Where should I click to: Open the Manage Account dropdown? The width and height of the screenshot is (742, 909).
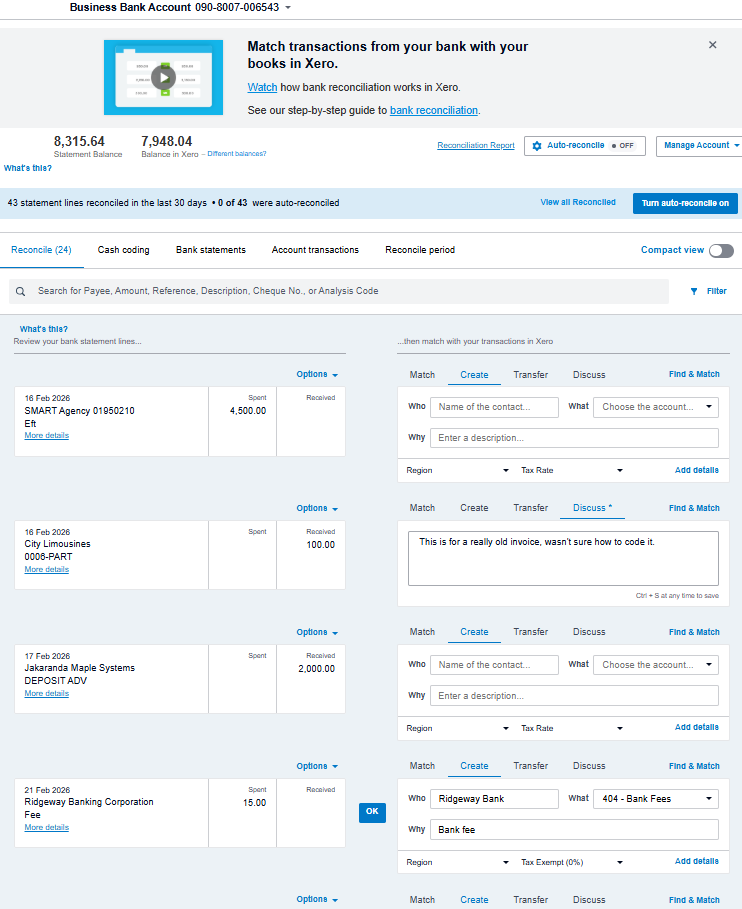[699, 146]
